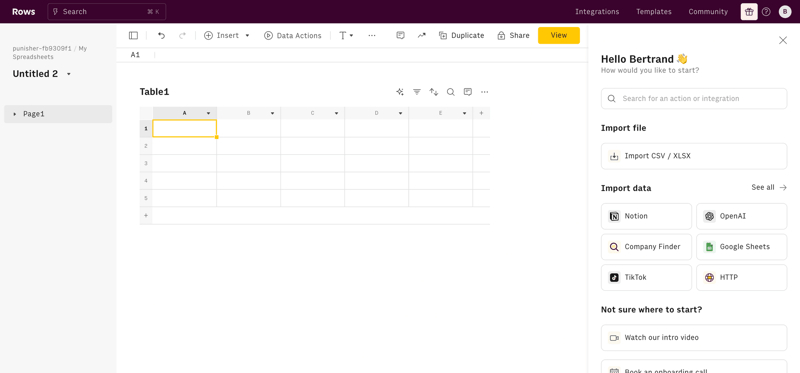Choose the HTTP integration
The height and width of the screenshot is (373, 800).
point(741,278)
